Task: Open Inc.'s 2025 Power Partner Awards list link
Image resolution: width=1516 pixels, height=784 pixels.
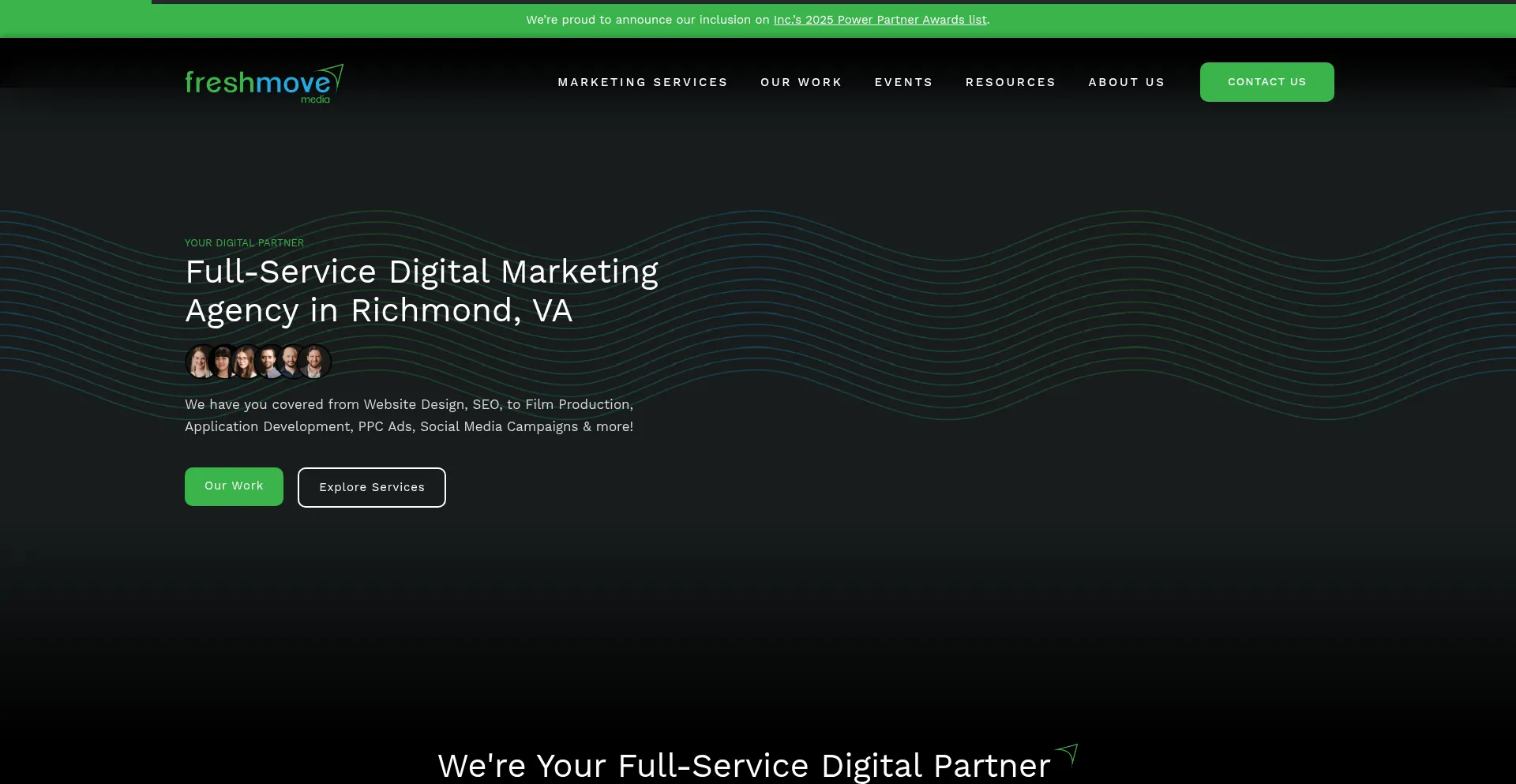Action: (880, 20)
